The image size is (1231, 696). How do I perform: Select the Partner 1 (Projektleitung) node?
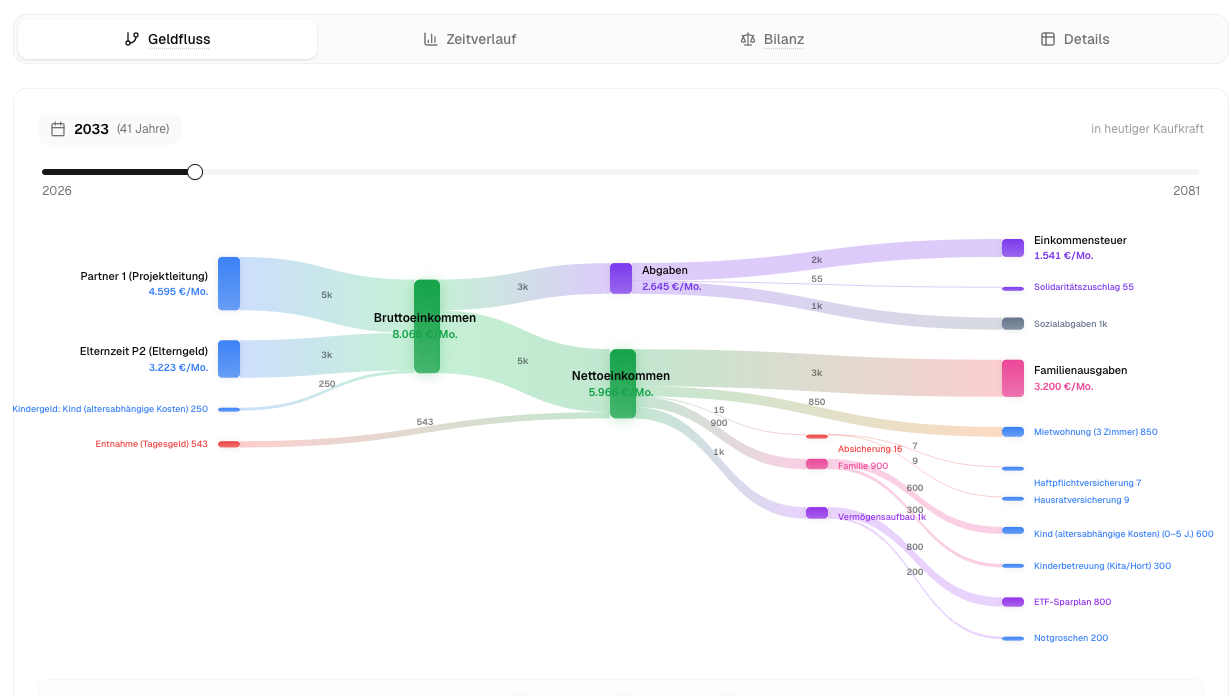click(229, 283)
